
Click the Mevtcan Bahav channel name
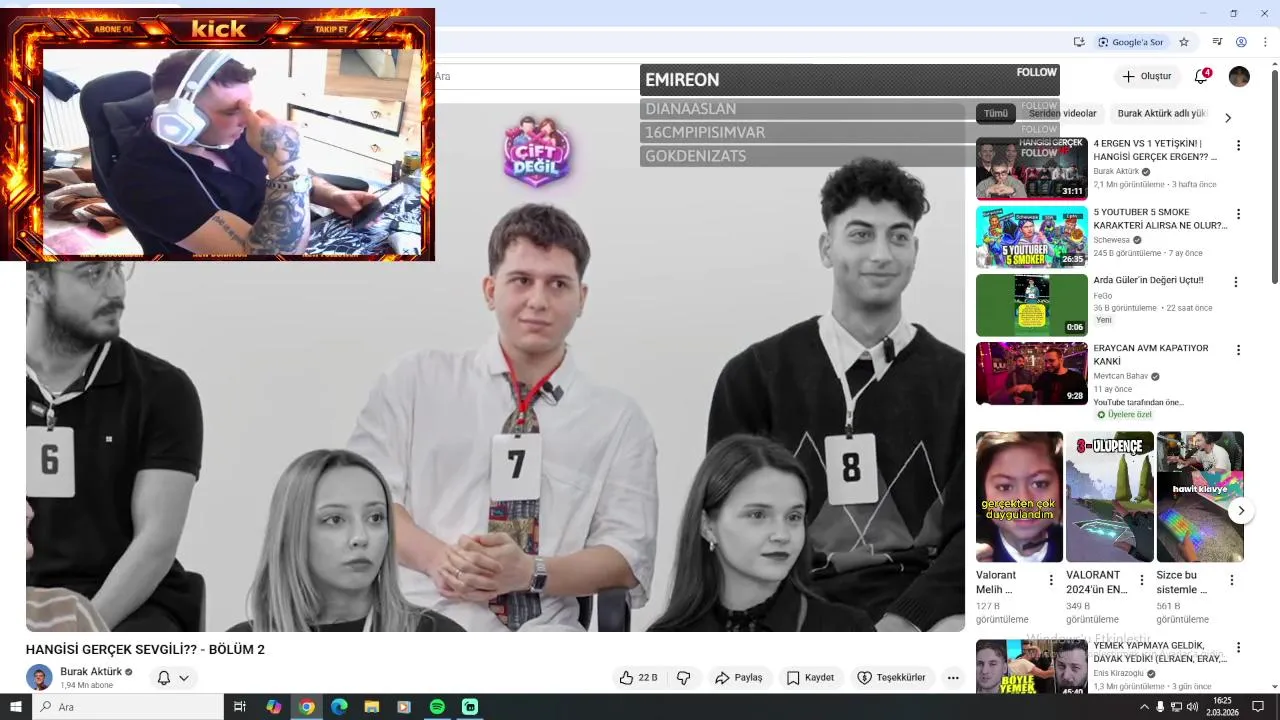[x=1120, y=376]
